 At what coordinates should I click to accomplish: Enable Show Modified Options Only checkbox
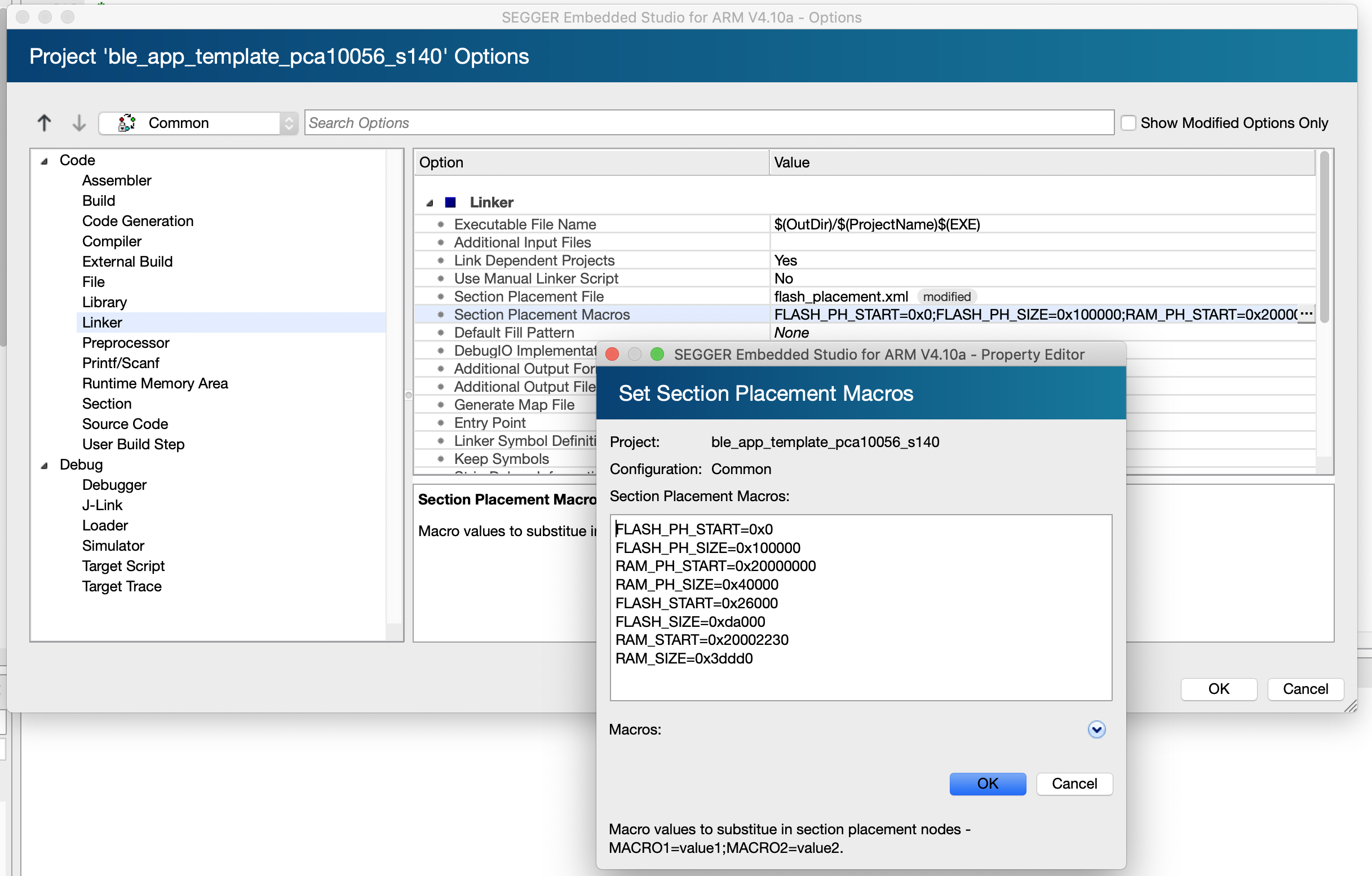click(1128, 122)
